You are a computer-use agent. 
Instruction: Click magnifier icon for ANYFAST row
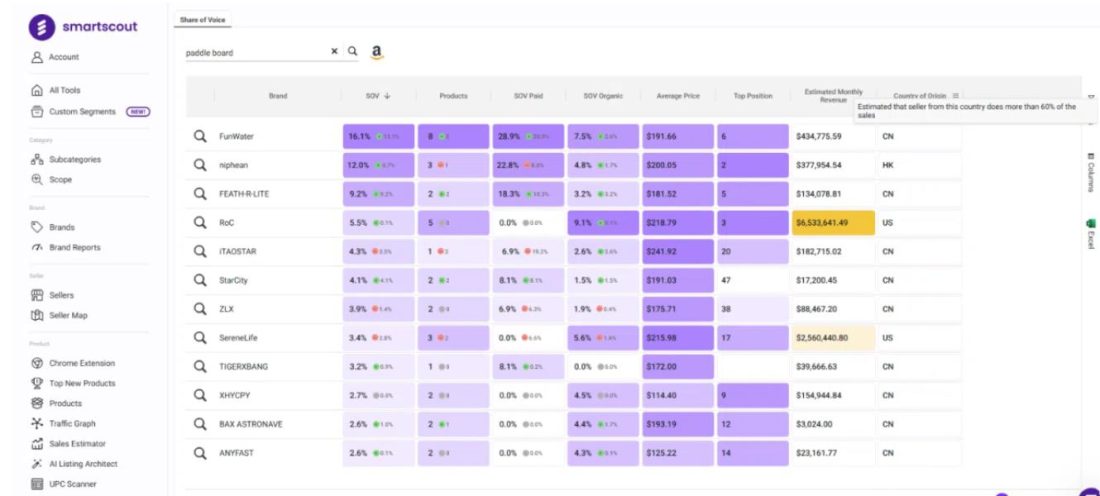click(200, 453)
